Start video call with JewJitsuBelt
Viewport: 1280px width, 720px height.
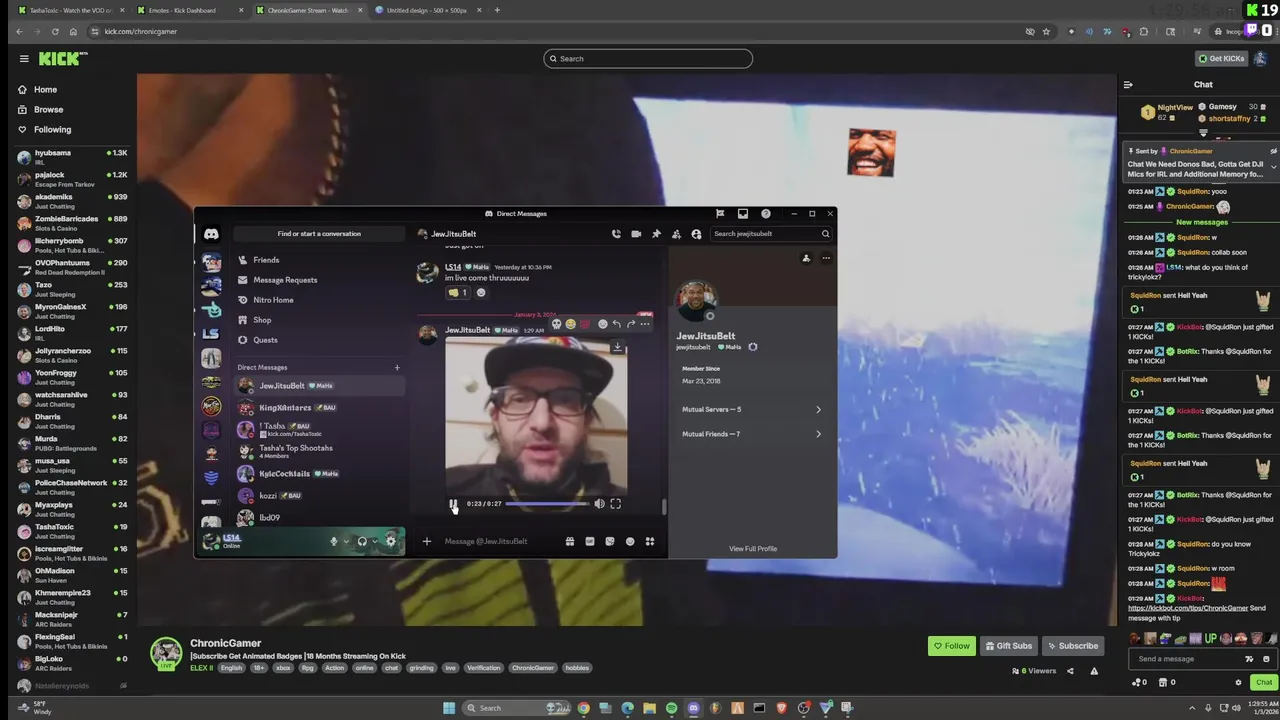(x=636, y=234)
